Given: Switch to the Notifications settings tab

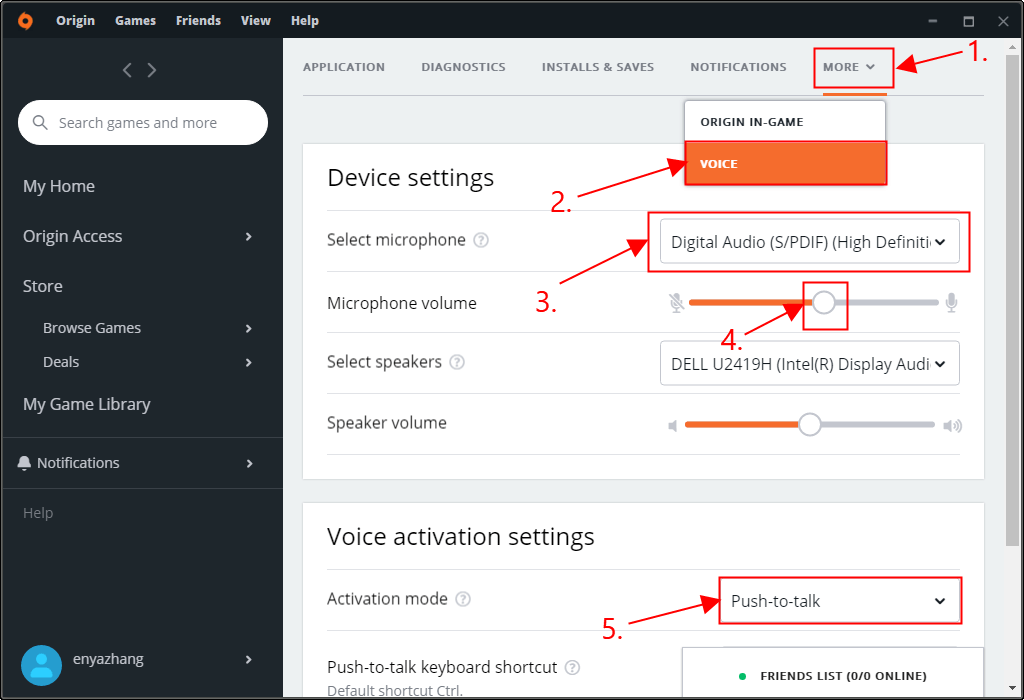Looking at the screenshot, I should click(x=739, y=67).
